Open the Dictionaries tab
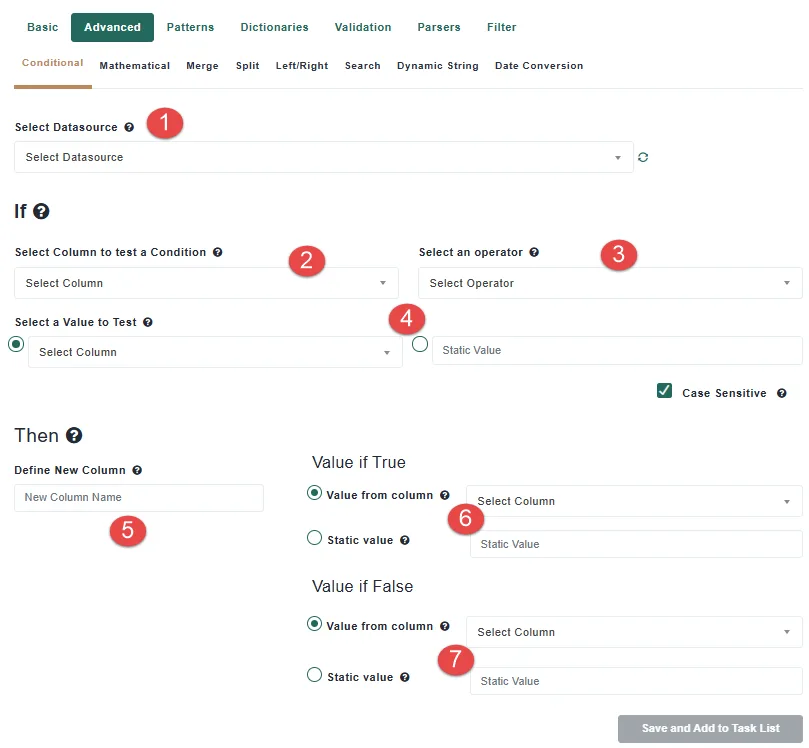The width and height of the screenshot is (809, 748). (274, 27)
